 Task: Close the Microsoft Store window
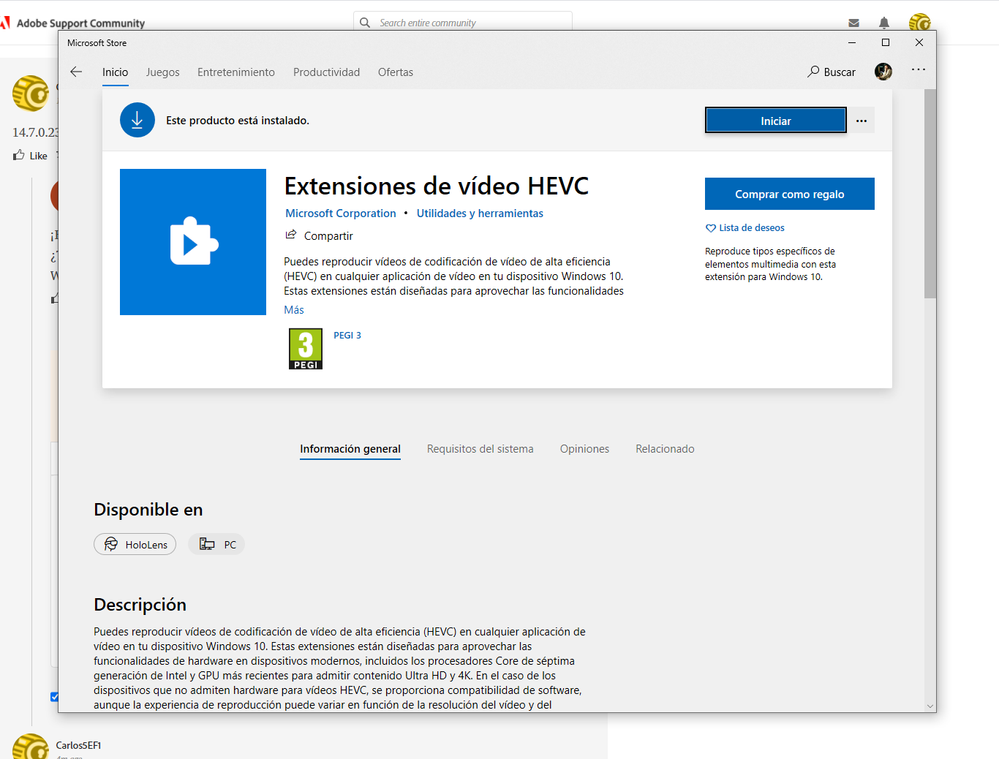[x=919, y=43]
